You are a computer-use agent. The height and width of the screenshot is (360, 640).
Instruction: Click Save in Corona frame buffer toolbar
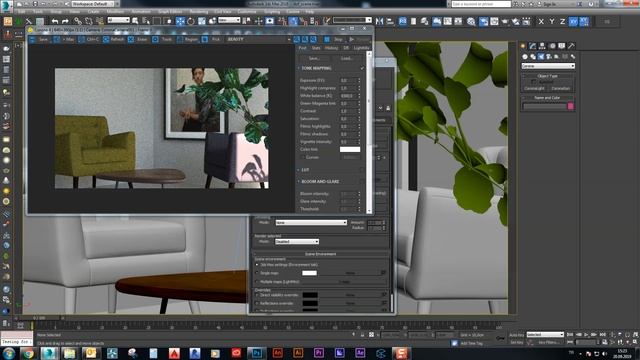39,39
